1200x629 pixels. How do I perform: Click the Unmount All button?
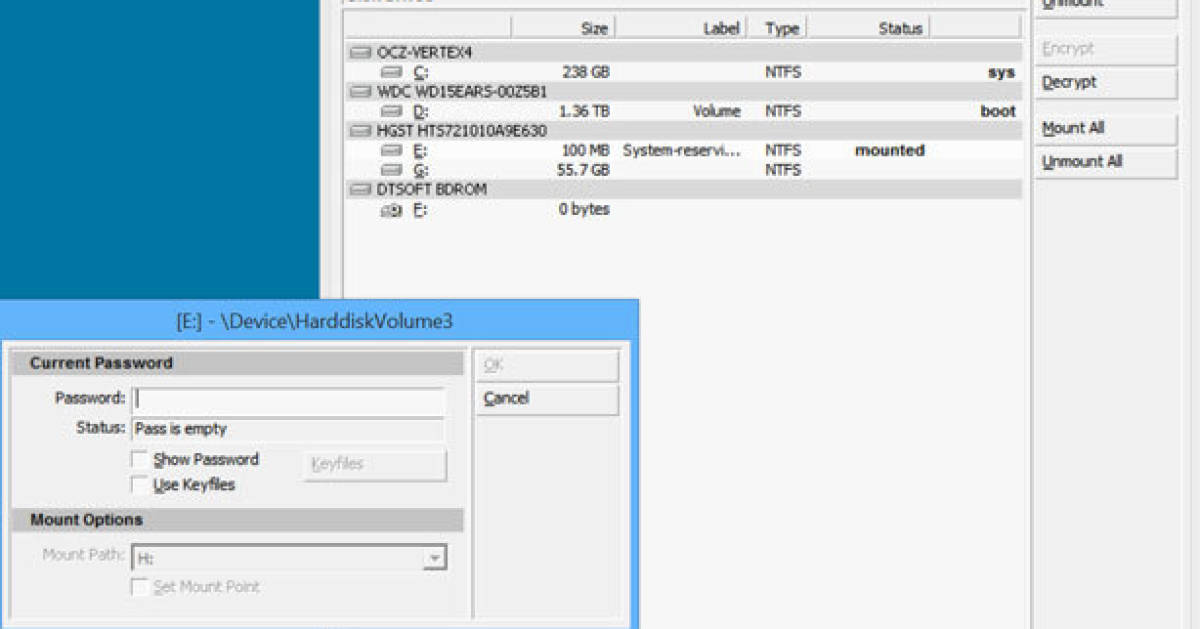(x=1104, y=162)
